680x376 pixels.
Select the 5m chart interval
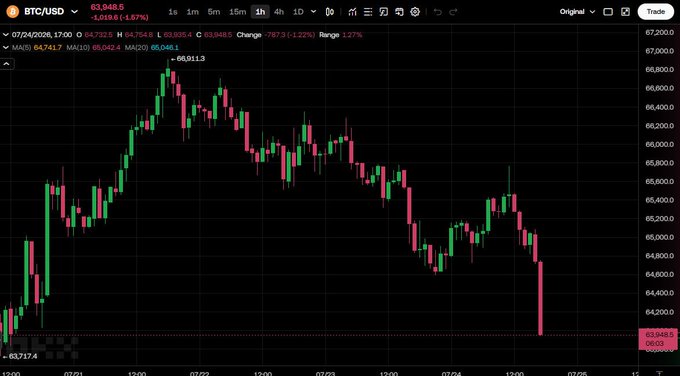point(214,12)
